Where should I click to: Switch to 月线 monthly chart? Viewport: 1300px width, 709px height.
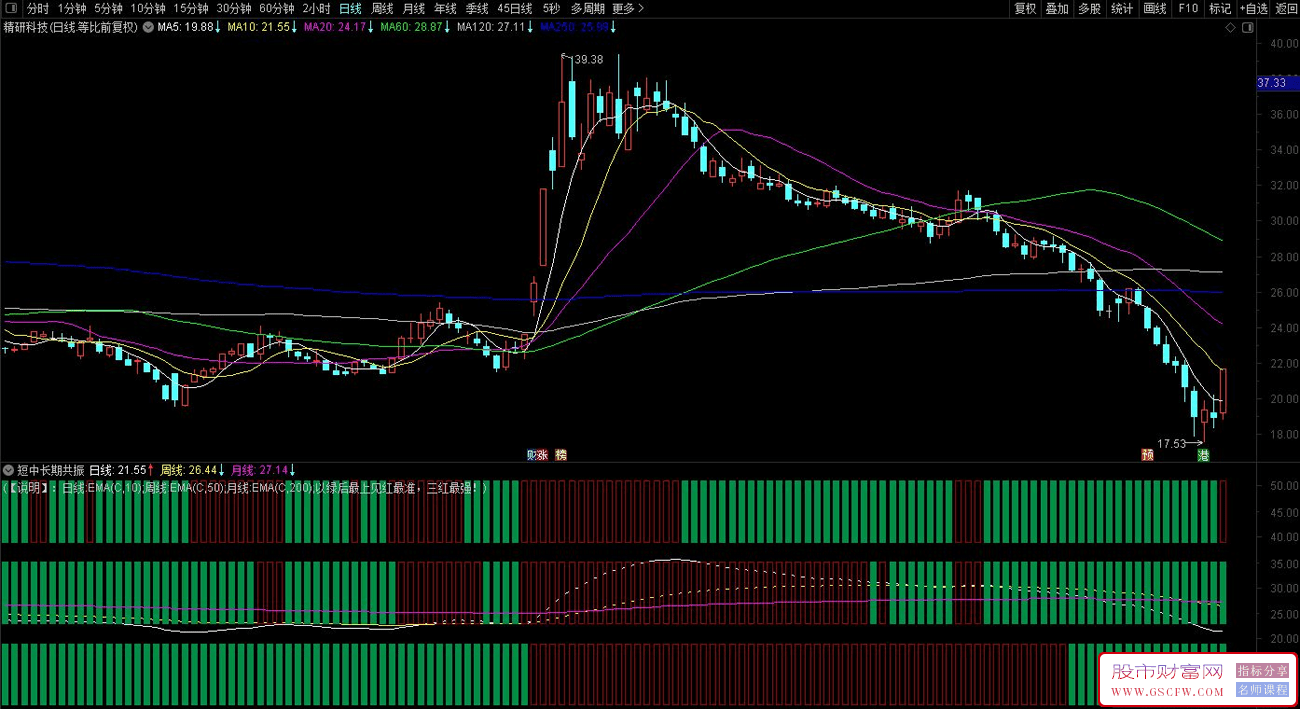pyautogui.click(x=414, y=8)
